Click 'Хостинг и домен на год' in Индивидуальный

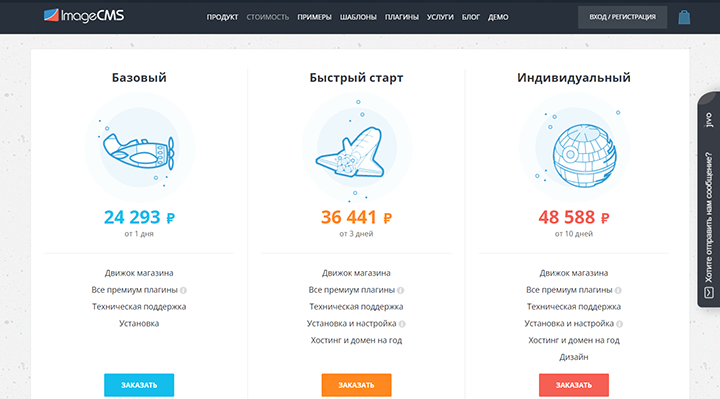(x=574, y=340)
